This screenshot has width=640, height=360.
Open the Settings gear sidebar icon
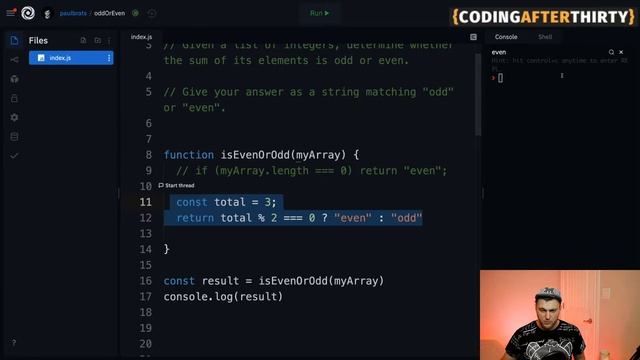pyautogui.click(x=14, y=118)
